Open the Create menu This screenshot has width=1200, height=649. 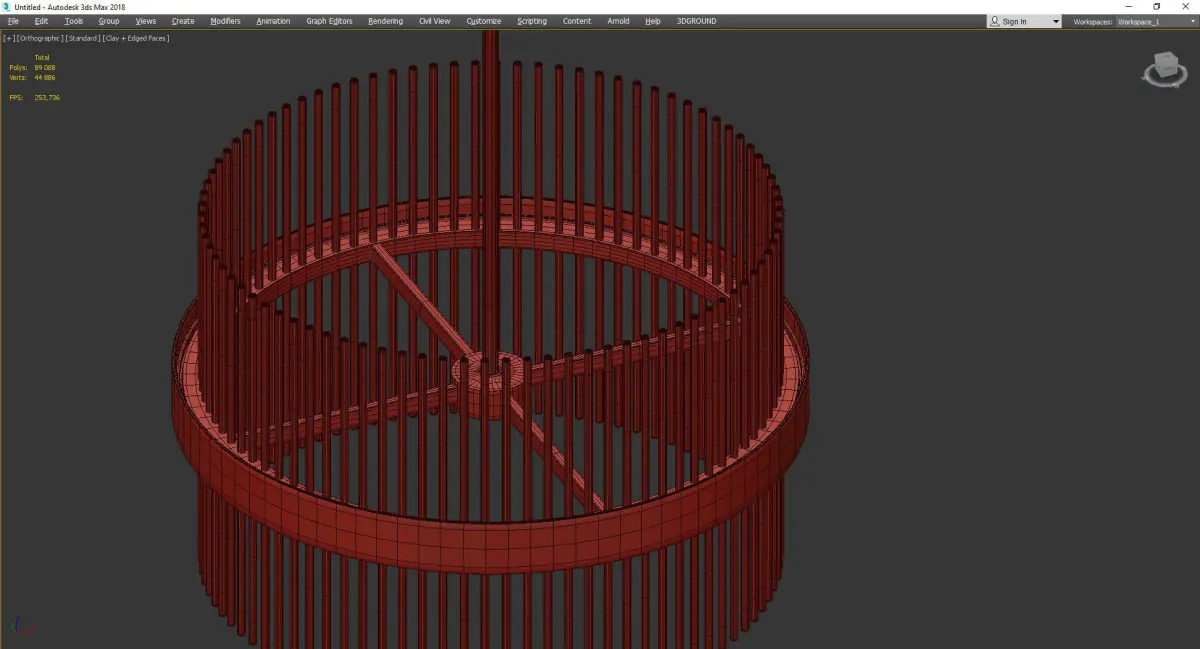coord(183,21)
